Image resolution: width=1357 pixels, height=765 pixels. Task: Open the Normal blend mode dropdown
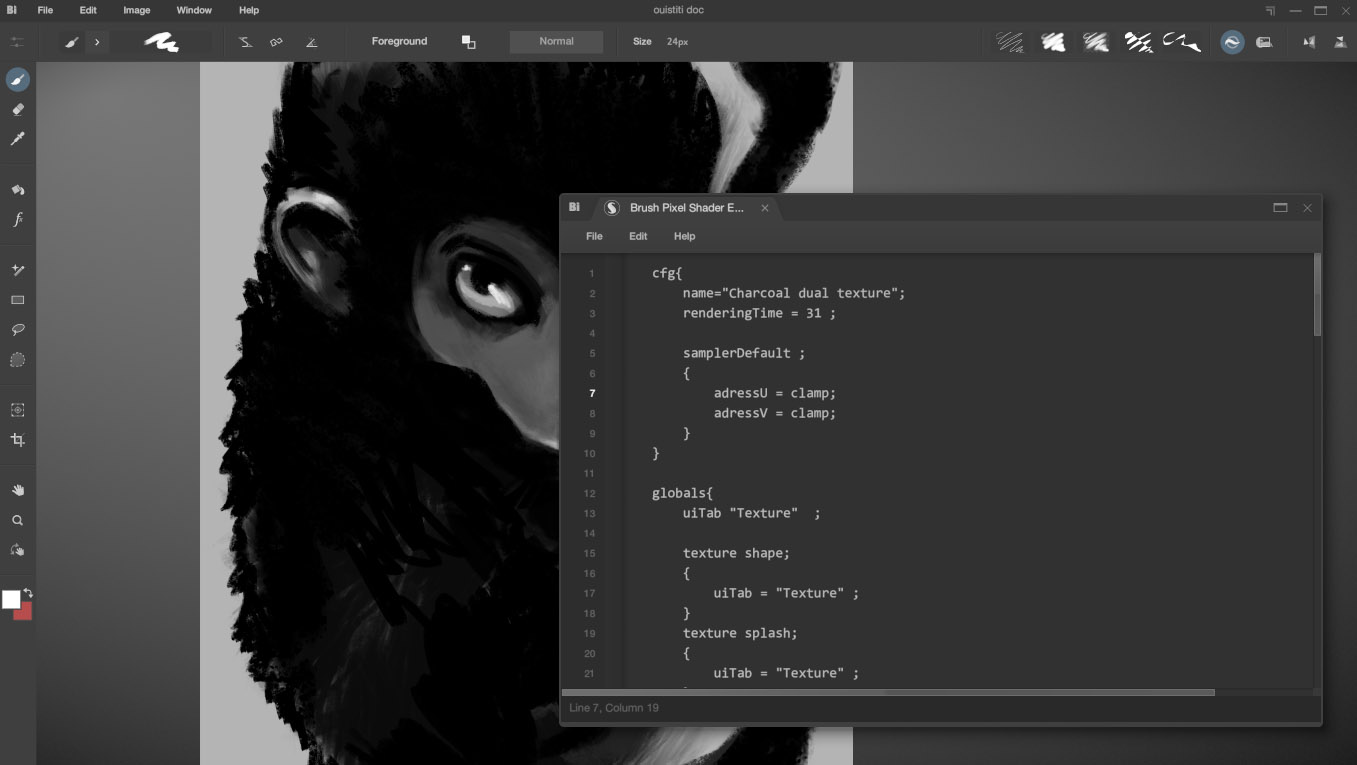tap(556, 42)
